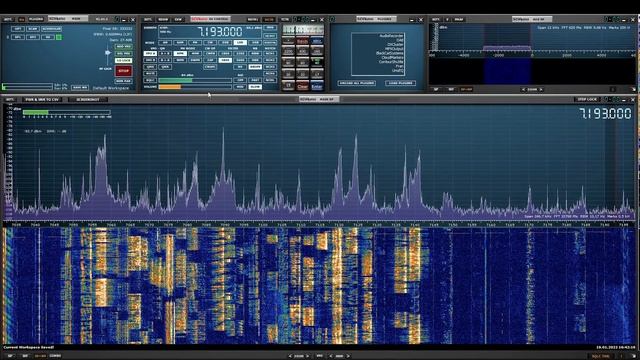Click the OPT button in main panel
Viewport: 640px width, 360px height.
point(18,29)
